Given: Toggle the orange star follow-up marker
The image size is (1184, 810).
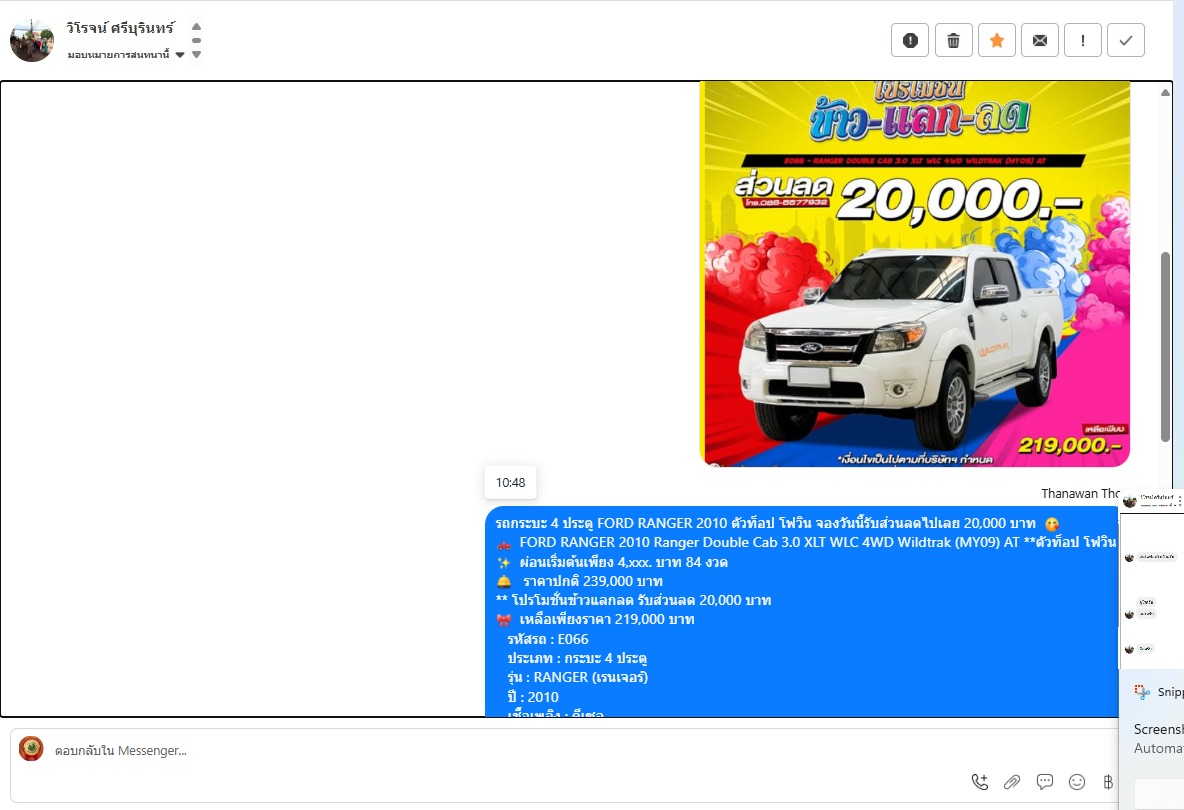Looking at the screenshot, I should coord(997,40).
